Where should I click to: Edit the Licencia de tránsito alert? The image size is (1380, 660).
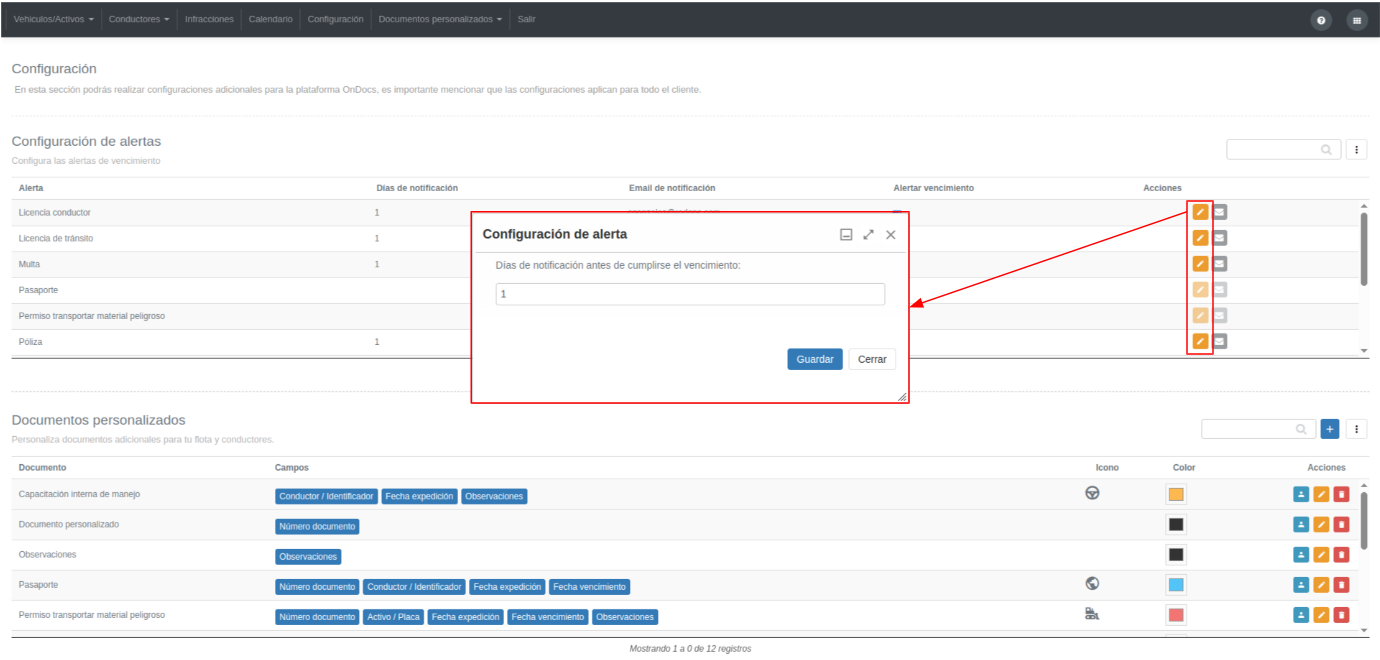(1200, 238)
